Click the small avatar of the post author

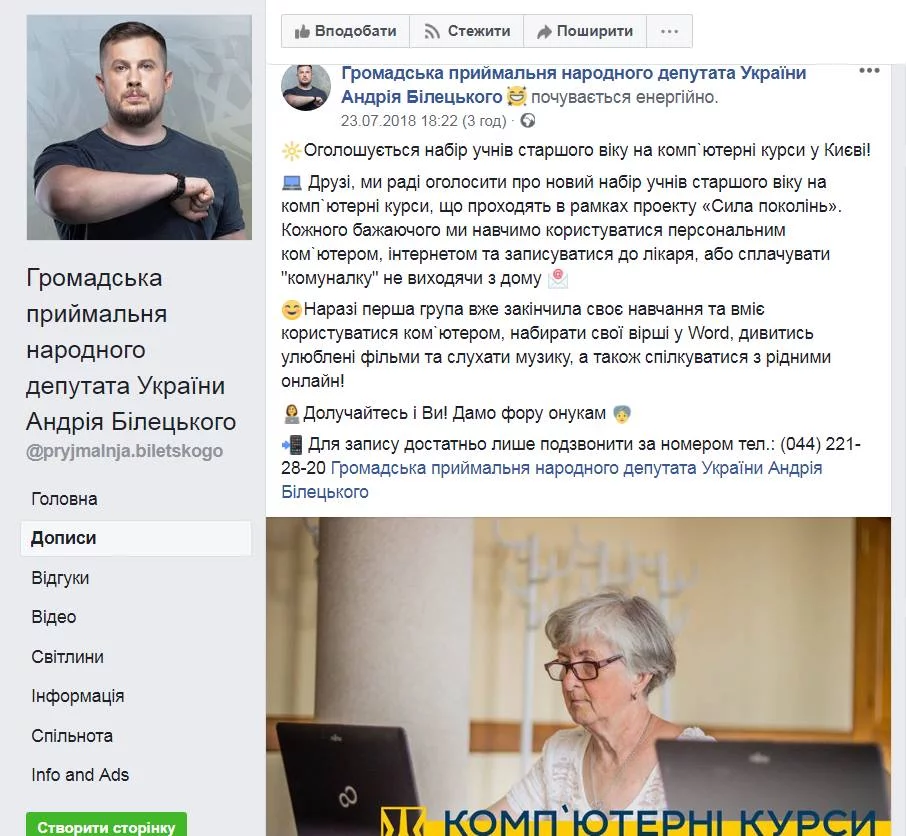306,87
